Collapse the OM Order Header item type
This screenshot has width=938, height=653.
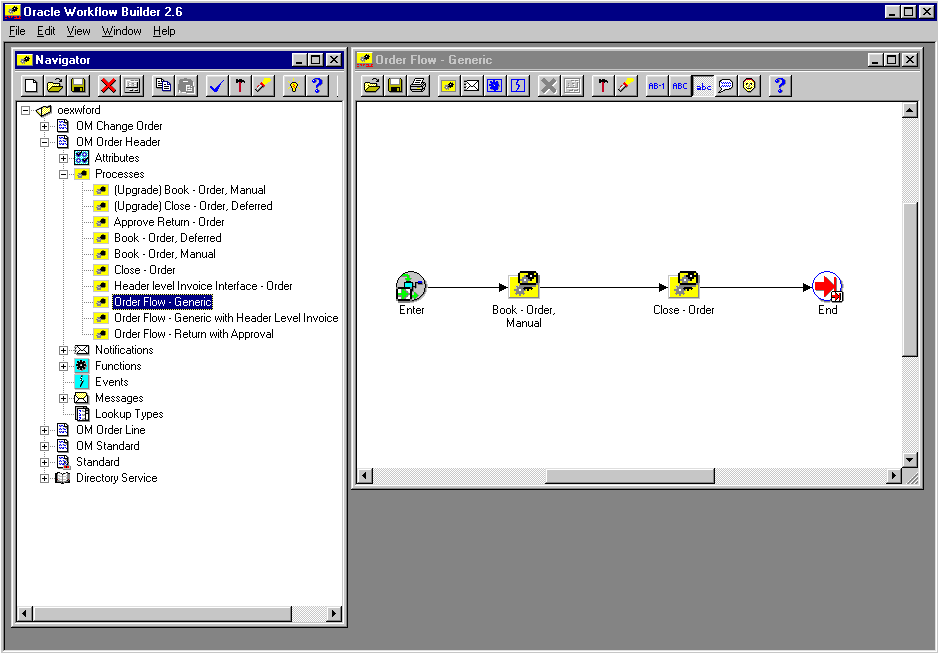[x=44, y=142]
